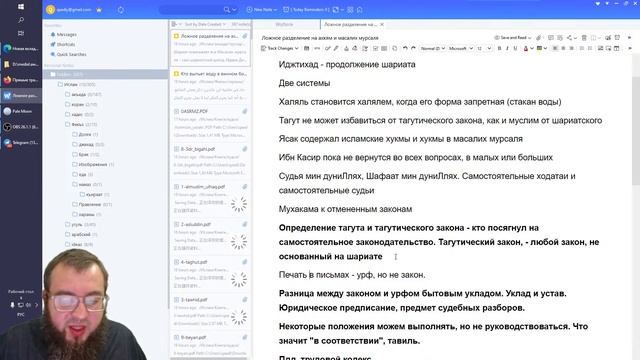Click the green highlight color button
This screenshot has width=640, height=360.
coord(539,49)
